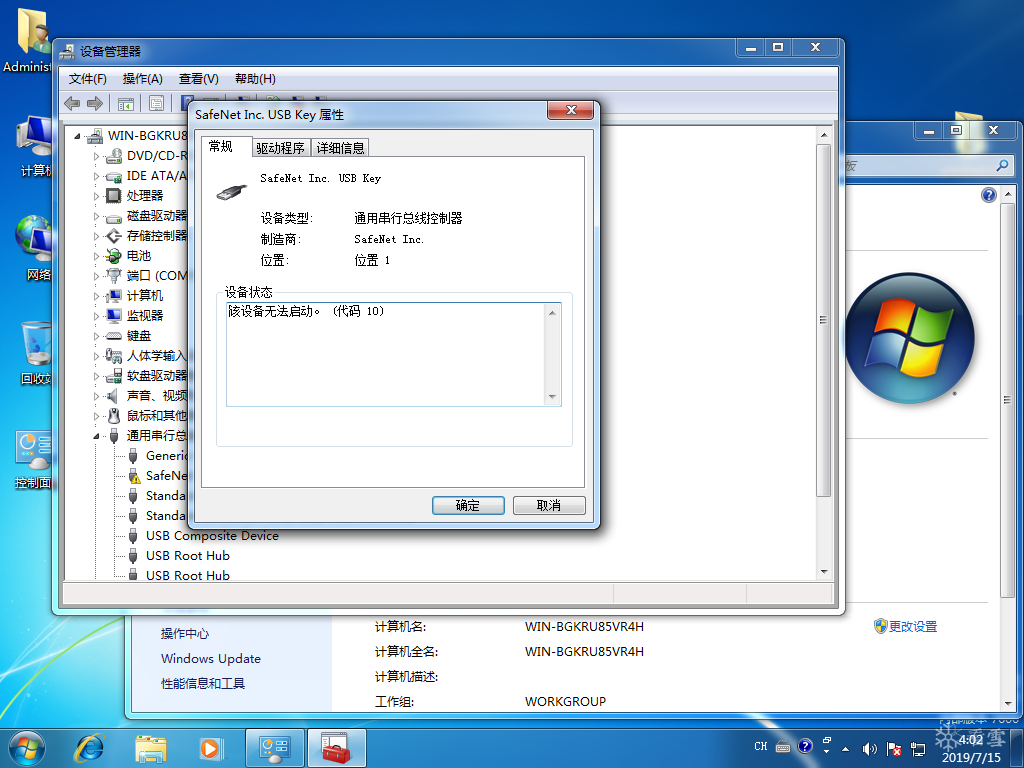Open the Start menu orb
This screenshot has width=1024, height=768.
coord(27,748)
